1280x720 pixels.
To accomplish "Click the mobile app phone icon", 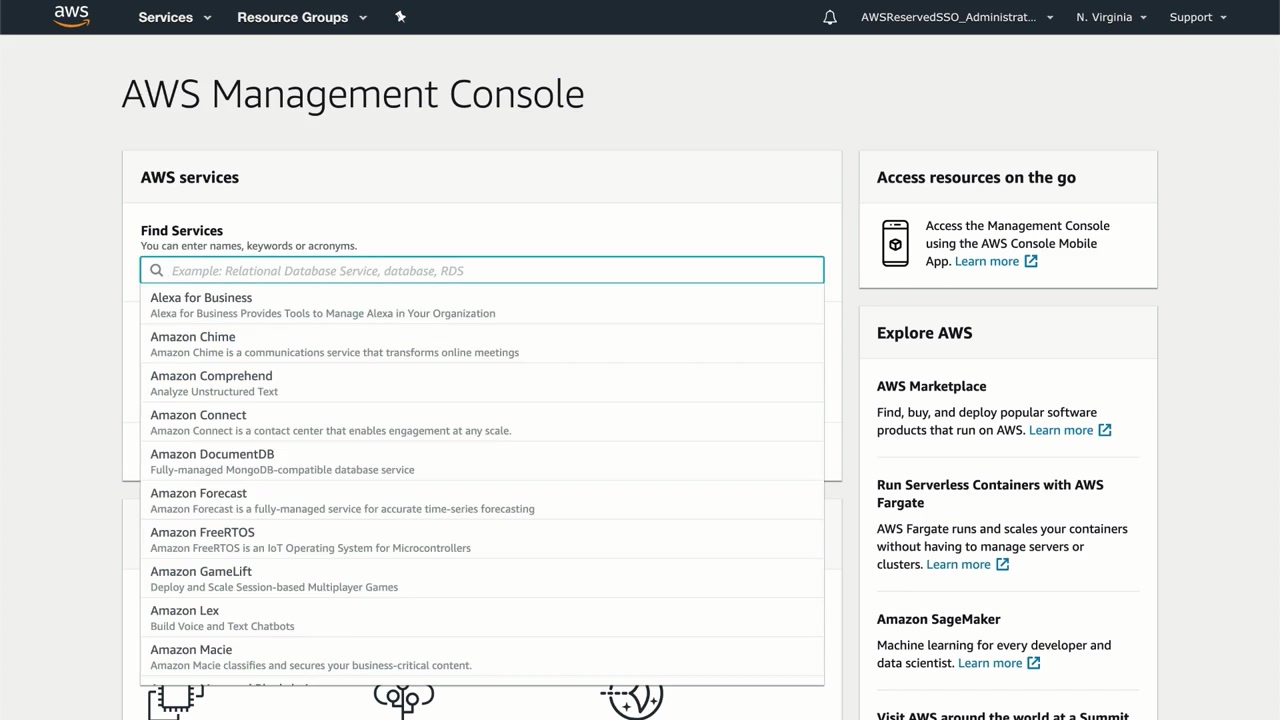I will point(895,243).
